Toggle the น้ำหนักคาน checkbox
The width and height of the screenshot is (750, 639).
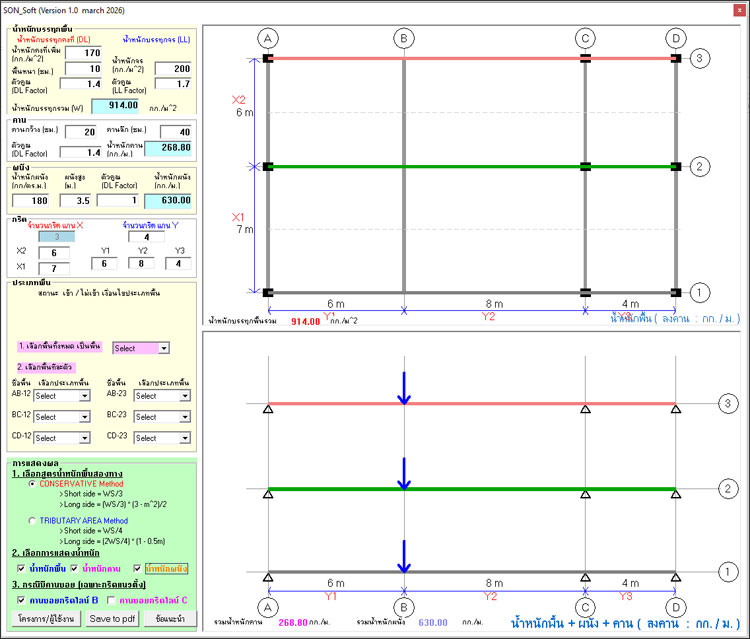click(72, 568)
